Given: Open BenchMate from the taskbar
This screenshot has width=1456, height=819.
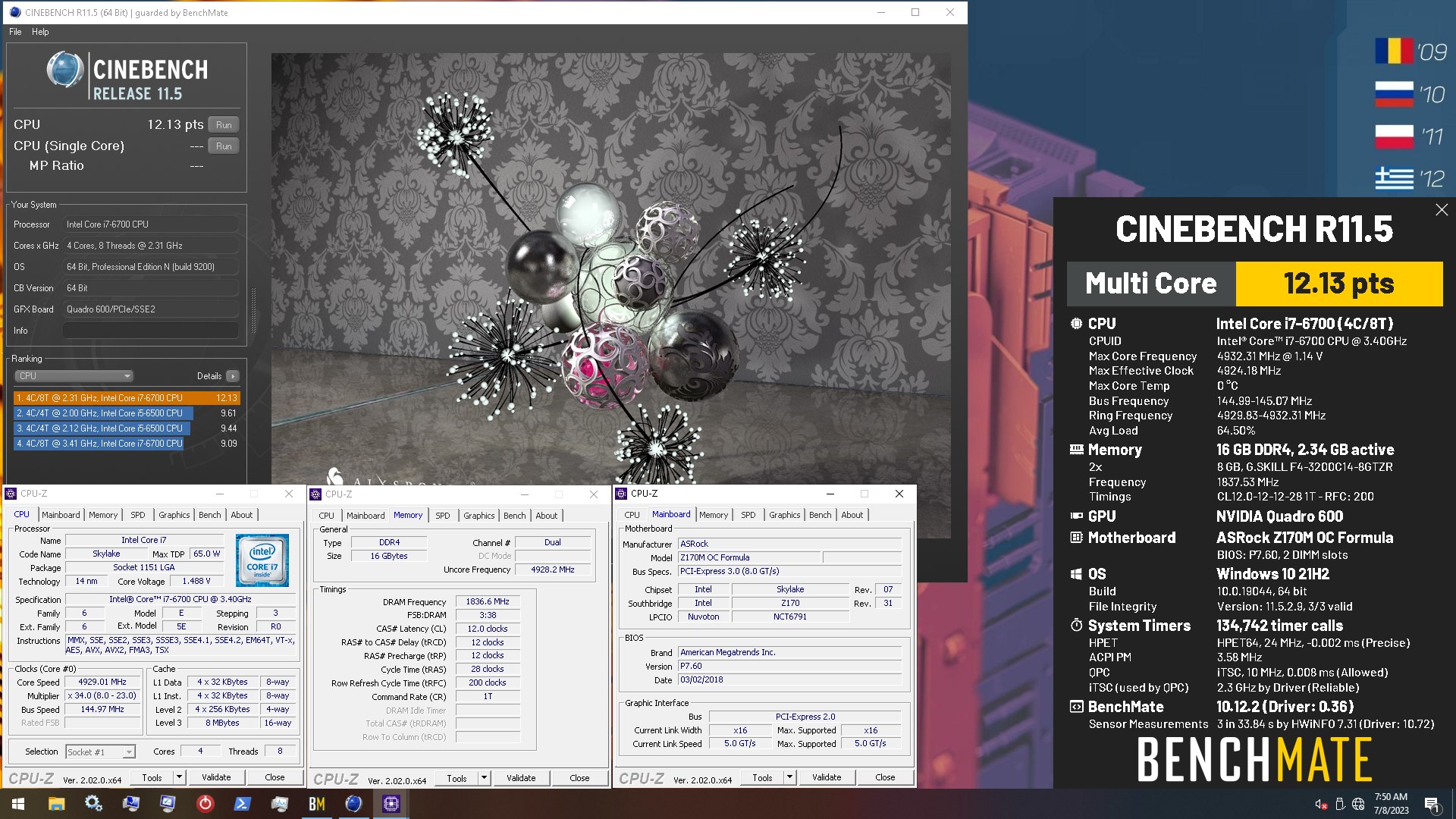Looking at the screenshot, I should [x=316, y=804].
